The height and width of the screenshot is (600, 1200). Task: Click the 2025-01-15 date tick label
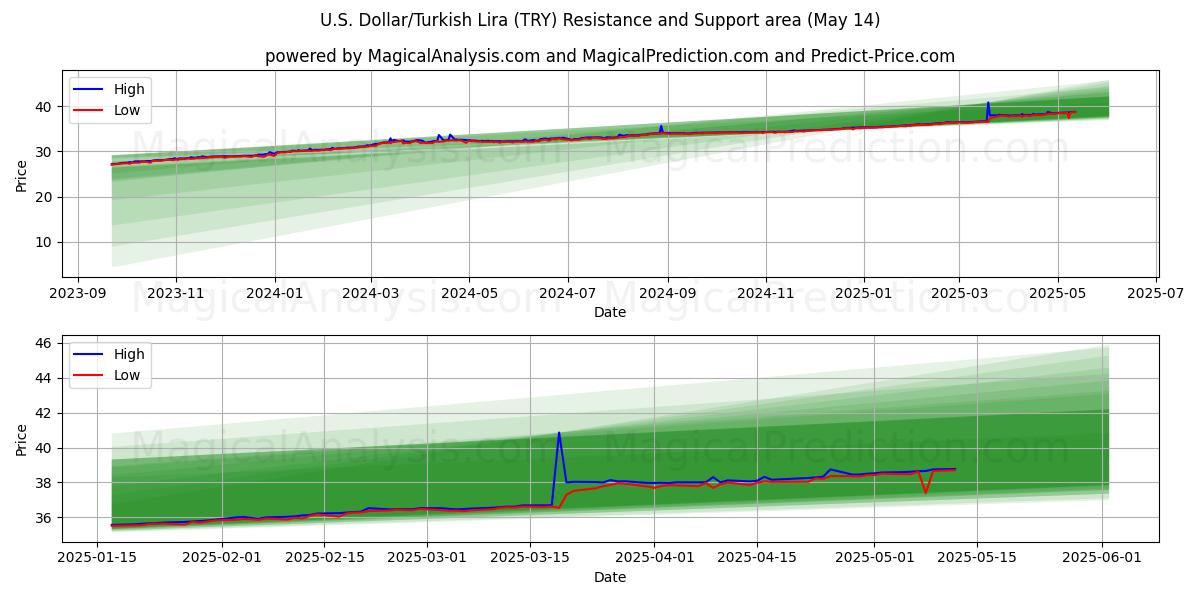tap(97, 558)
